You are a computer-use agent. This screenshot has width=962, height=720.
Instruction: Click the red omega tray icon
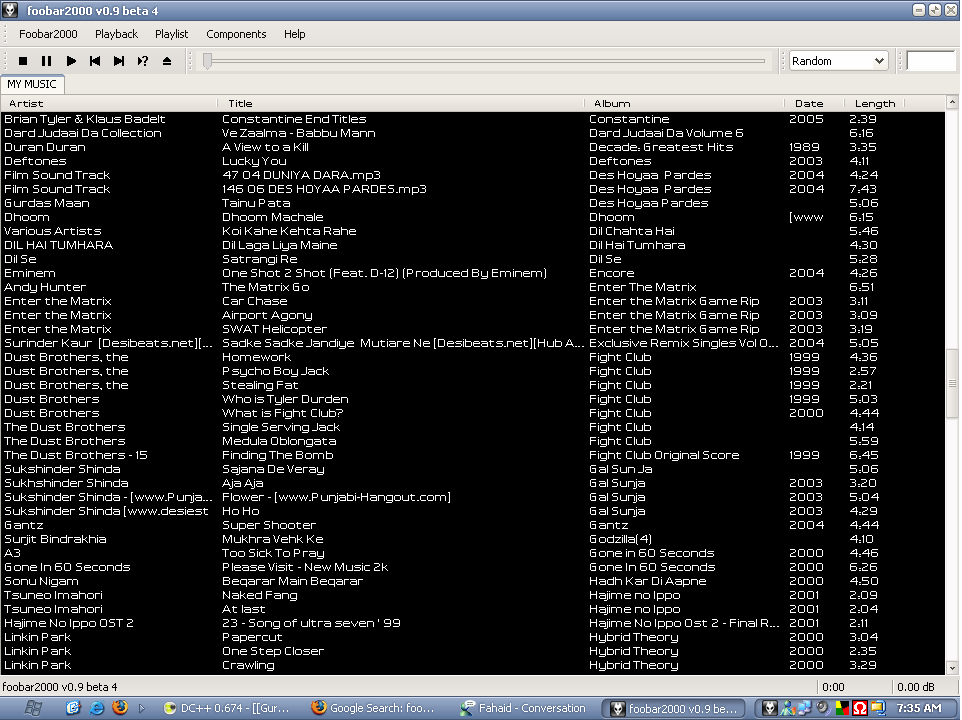pos(860,708)
